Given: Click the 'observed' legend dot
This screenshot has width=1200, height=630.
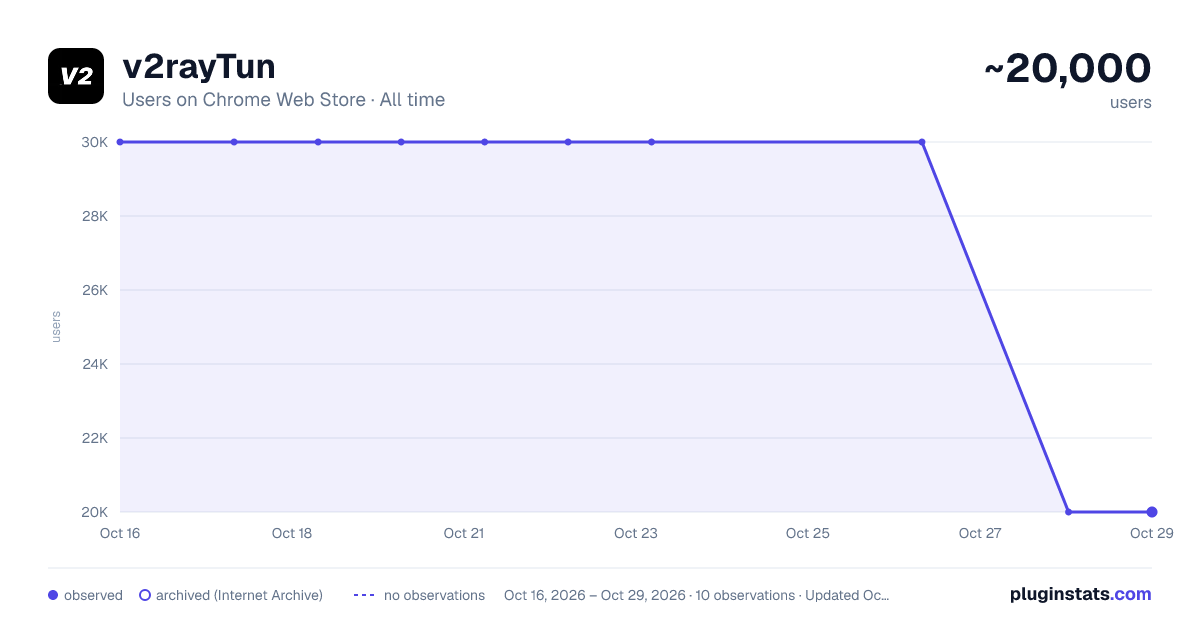Looking at the screenshot, I should pos(53,595).
